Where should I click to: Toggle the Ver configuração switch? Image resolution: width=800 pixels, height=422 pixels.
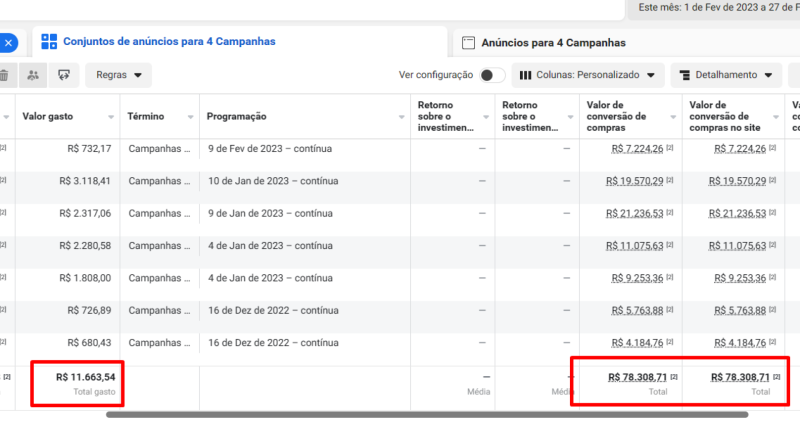[492, 75]
